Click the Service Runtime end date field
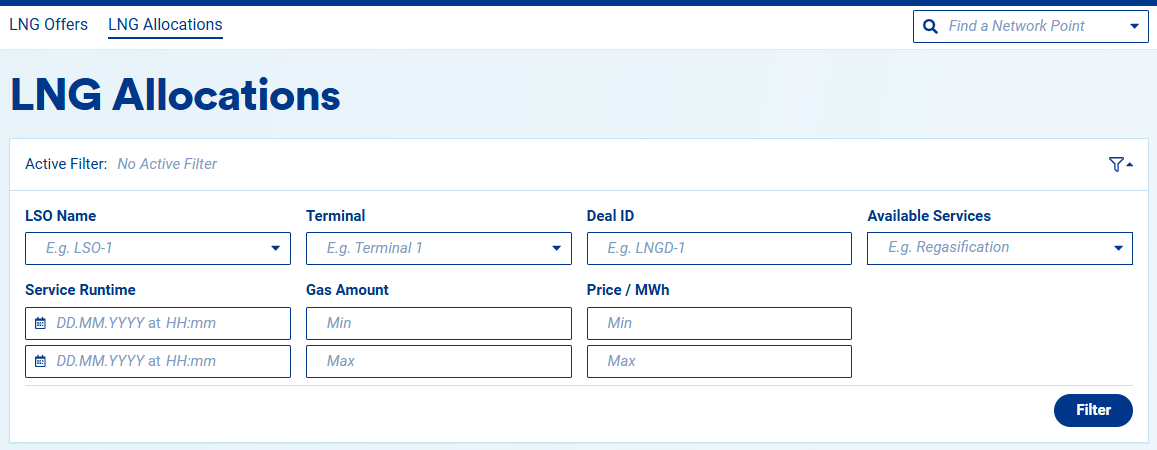The width and height of the screenshot is (1157, 450). click(165, 361)
